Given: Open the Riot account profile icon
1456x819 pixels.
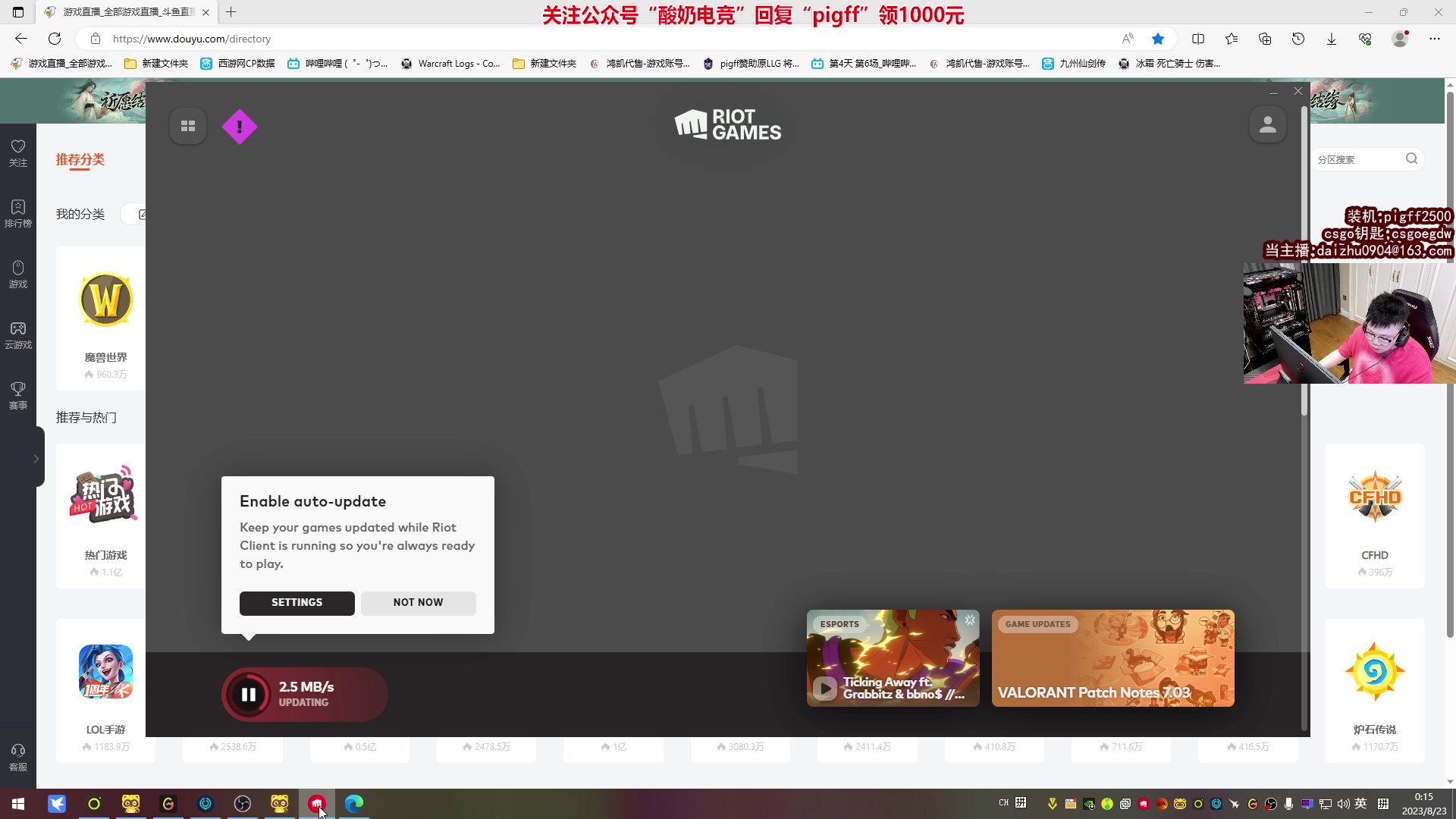Looking at the screenshot, I should [x=1268, y=124].
